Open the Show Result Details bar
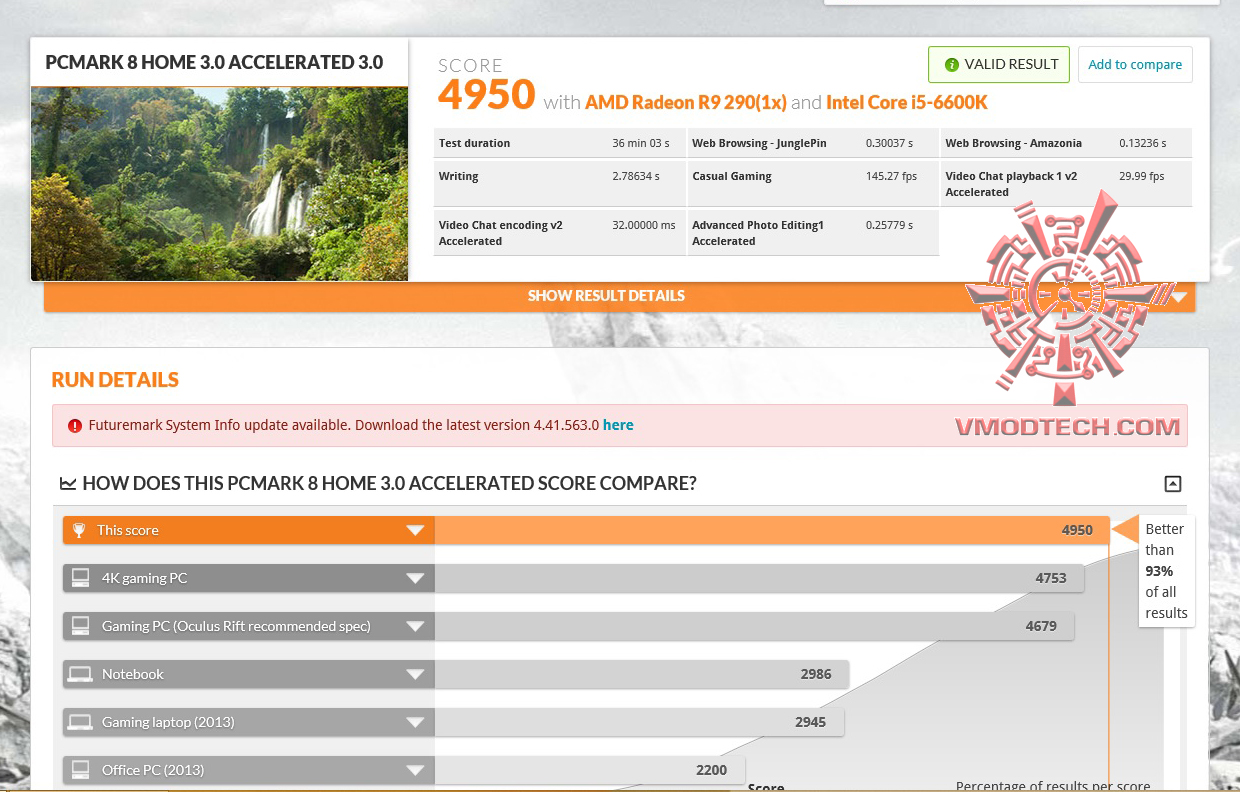Image resolution: width=1240 pixels, height=792 pixels. [619, 296]
